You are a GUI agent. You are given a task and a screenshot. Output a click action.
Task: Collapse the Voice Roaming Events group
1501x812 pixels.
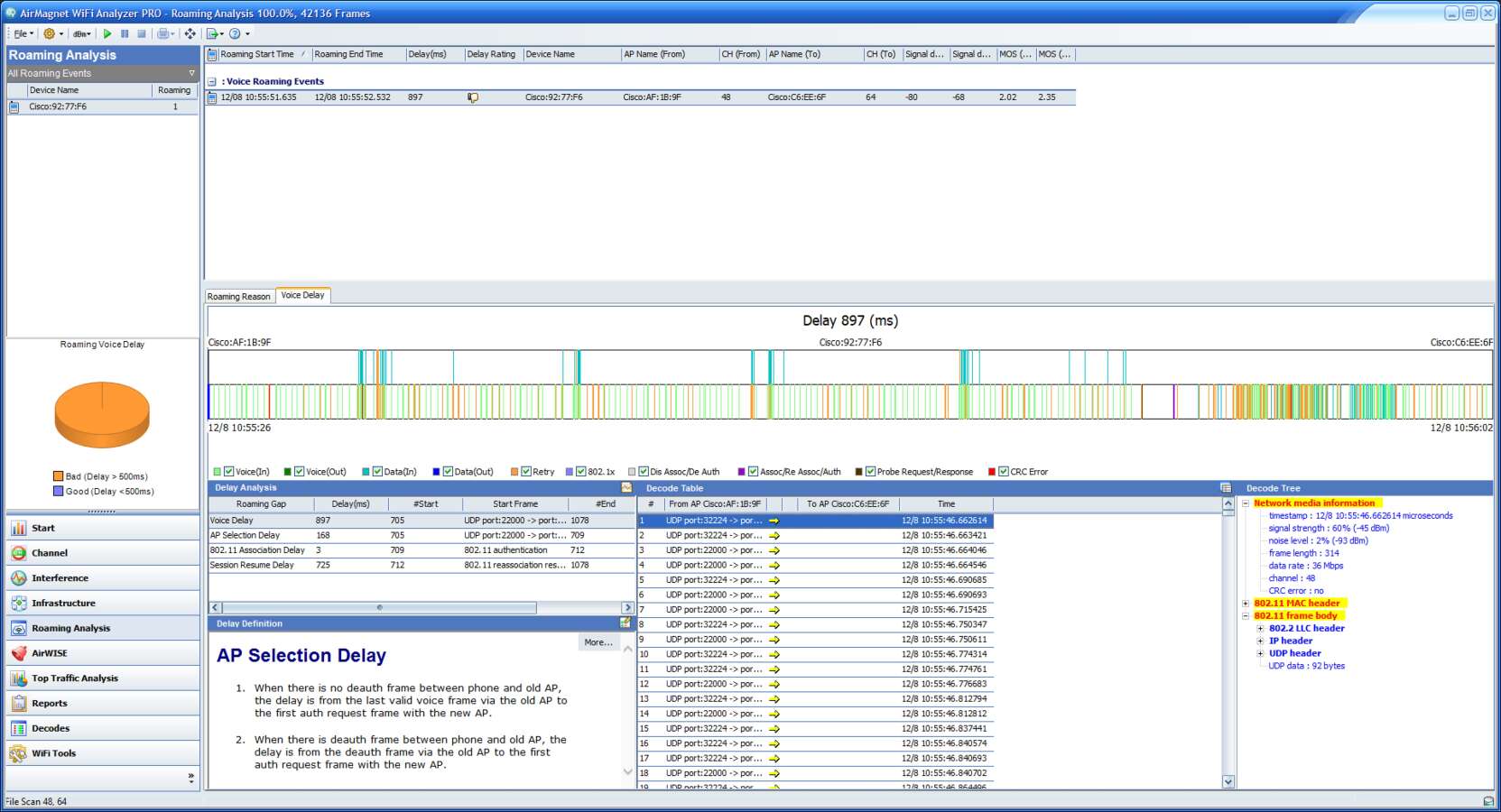click(x=212, y=81)
